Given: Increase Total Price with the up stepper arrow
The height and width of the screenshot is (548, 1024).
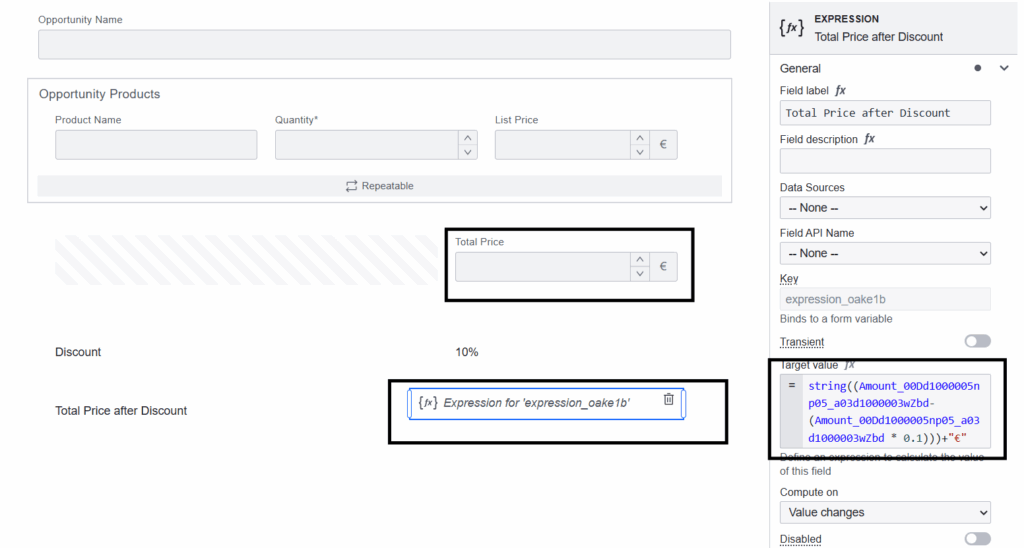Looking at the screenshot, I should click(x=640, y=260).
